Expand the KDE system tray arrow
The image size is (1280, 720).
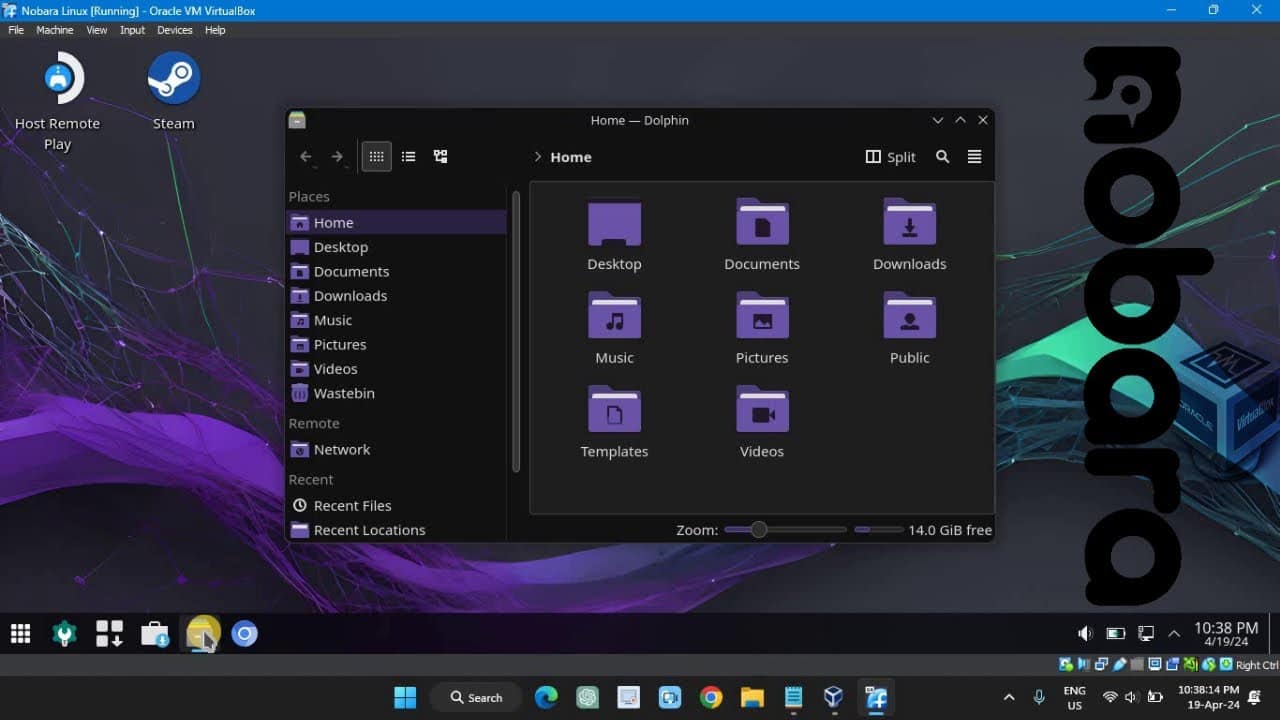(1173, 633)
